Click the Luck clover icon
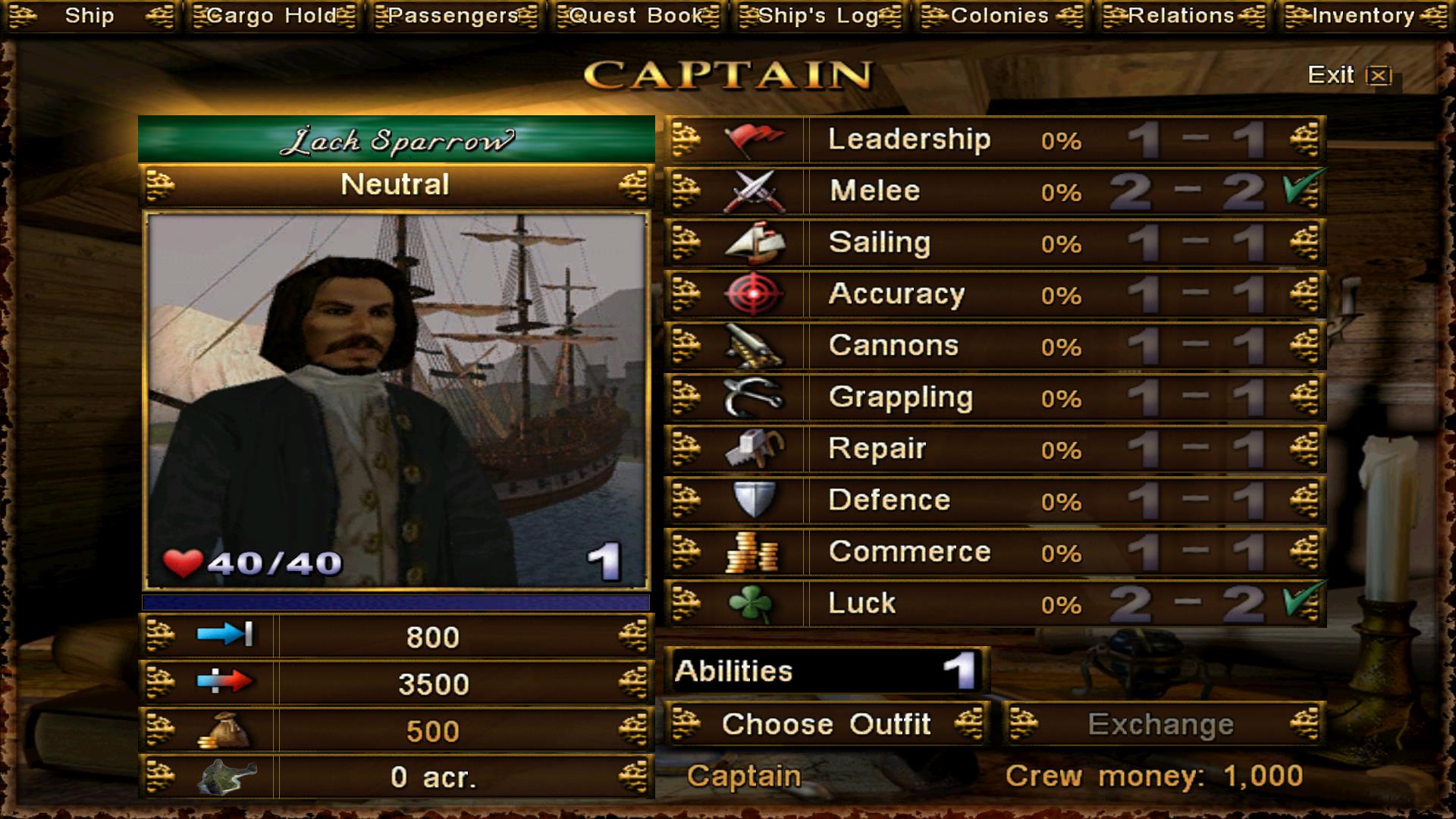 pos(751,604)
